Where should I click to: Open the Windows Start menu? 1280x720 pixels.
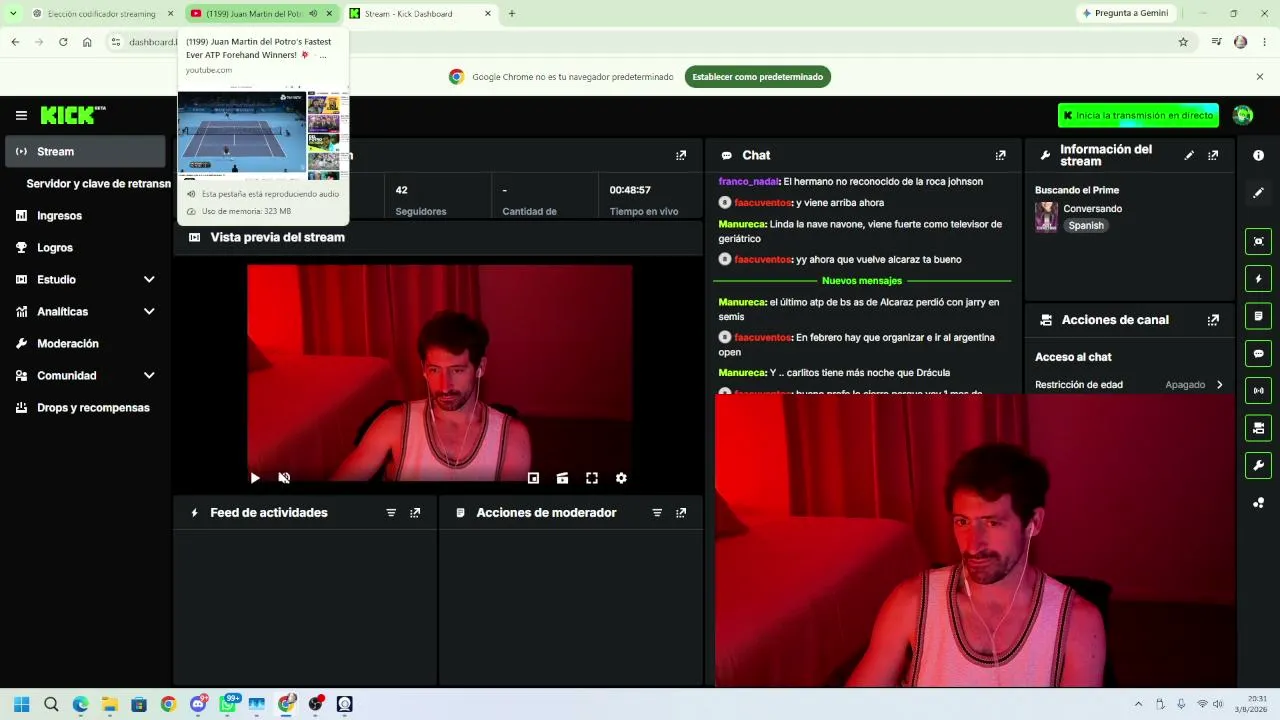coord(22,704)
